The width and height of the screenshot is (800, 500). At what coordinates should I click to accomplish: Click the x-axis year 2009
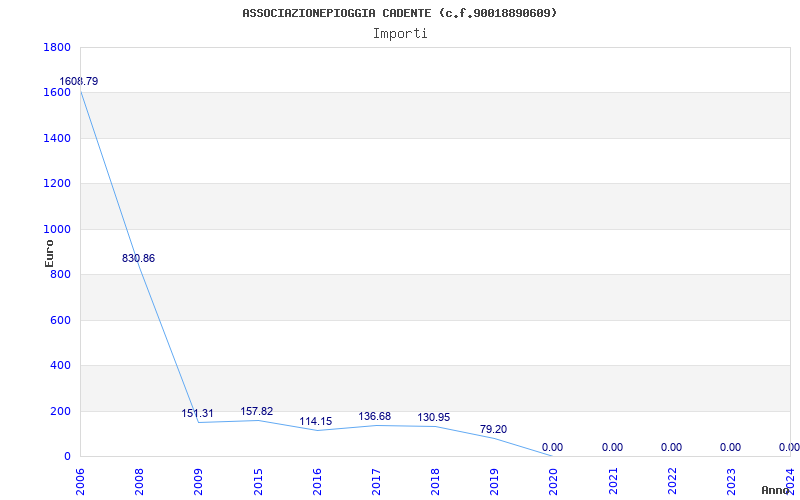click(x=198, y=482)
